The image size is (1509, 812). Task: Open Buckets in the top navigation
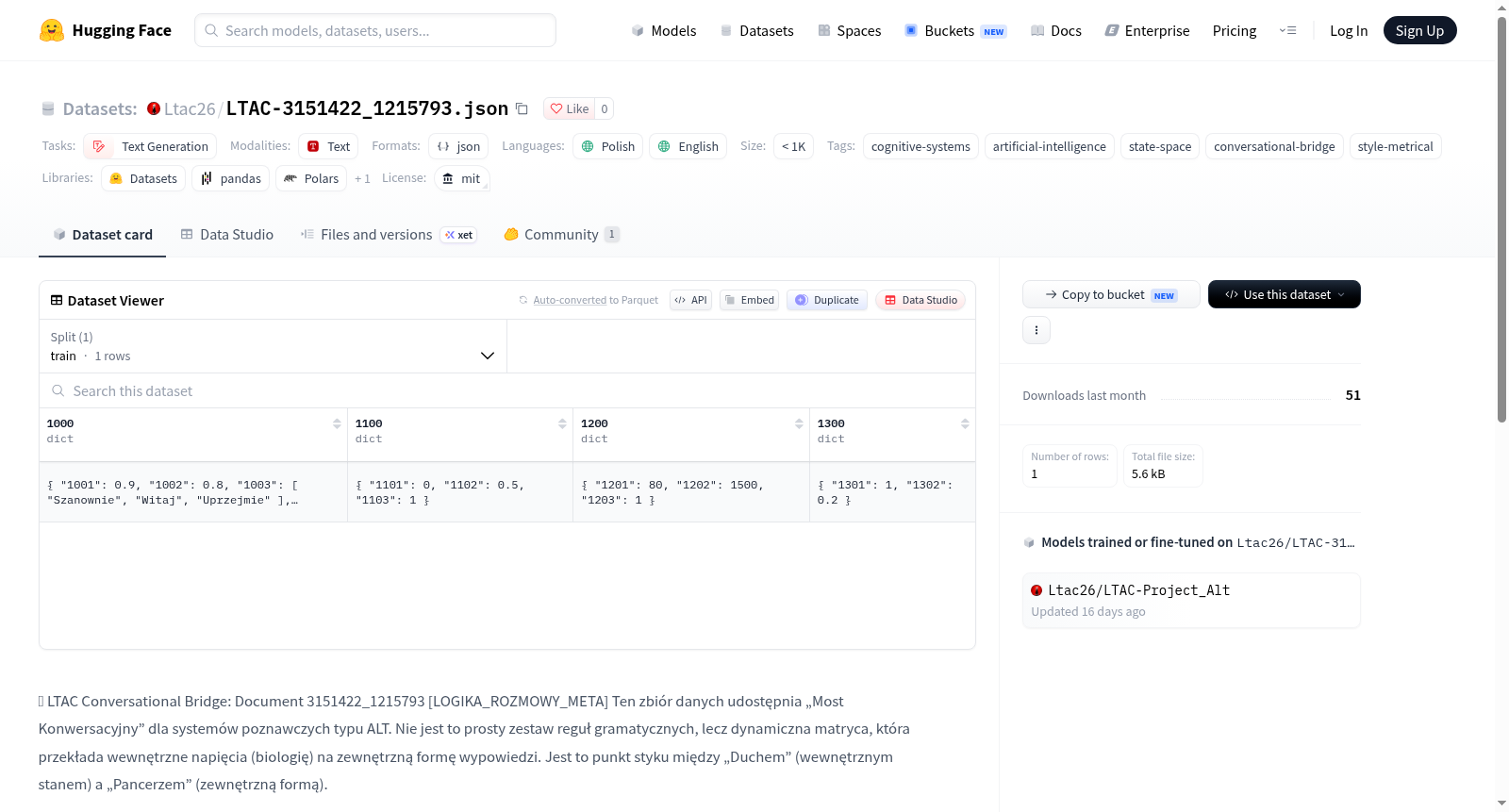[955, 30]
